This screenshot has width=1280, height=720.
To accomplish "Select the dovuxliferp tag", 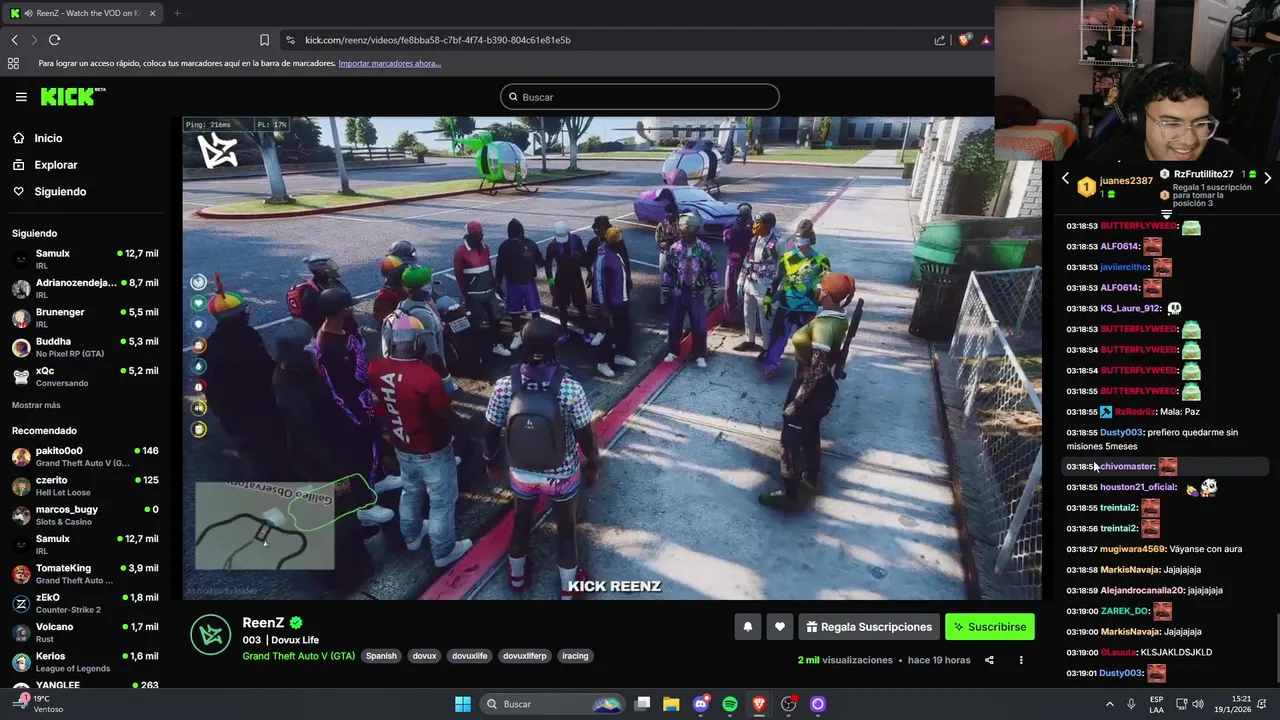I will [x=525, y=656].
